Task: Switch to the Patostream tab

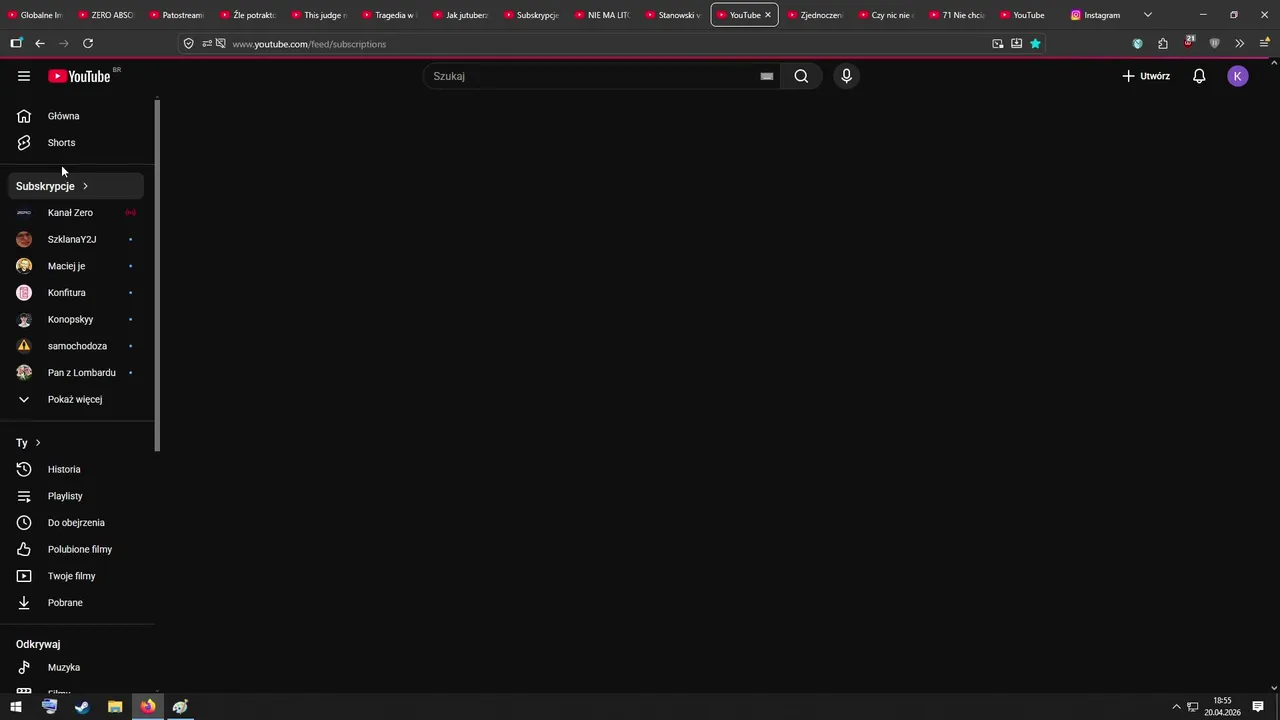Action: point(177,15)
